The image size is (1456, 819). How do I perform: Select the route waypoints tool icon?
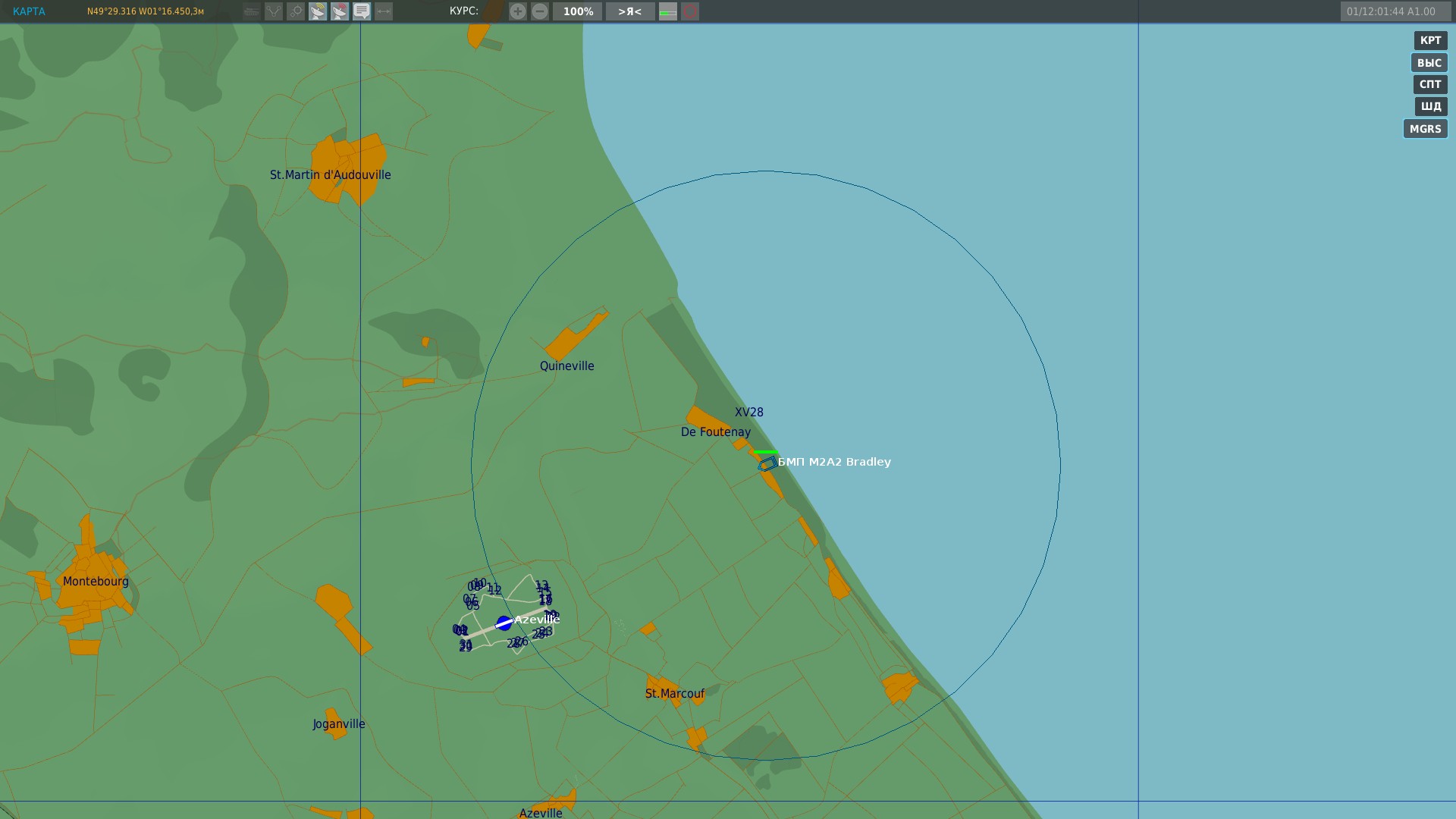[274, 11]
